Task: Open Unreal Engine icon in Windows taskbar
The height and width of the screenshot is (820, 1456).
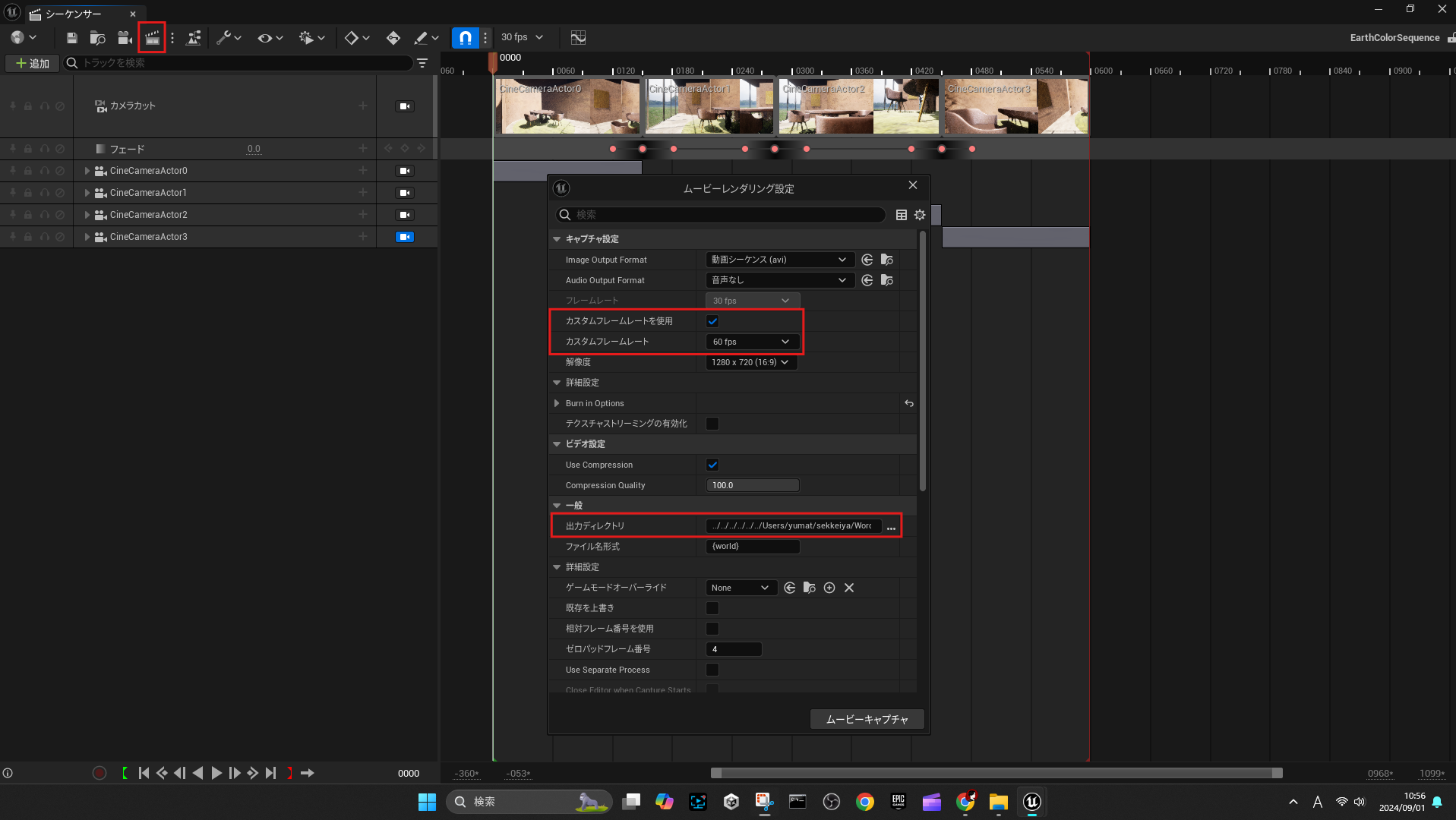Action: pos(1031,802)
